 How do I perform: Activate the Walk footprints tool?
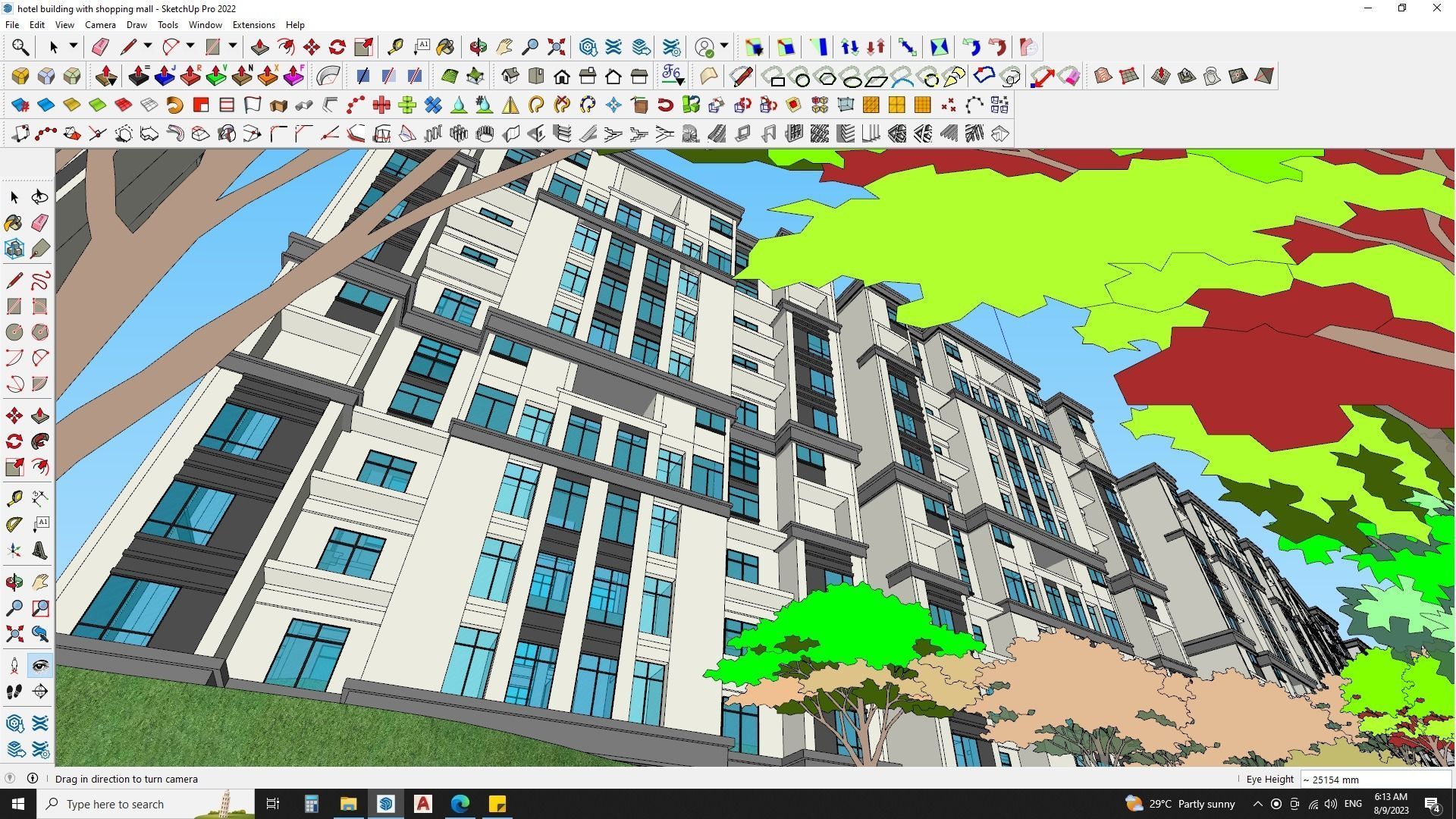[x=14, y=692]
